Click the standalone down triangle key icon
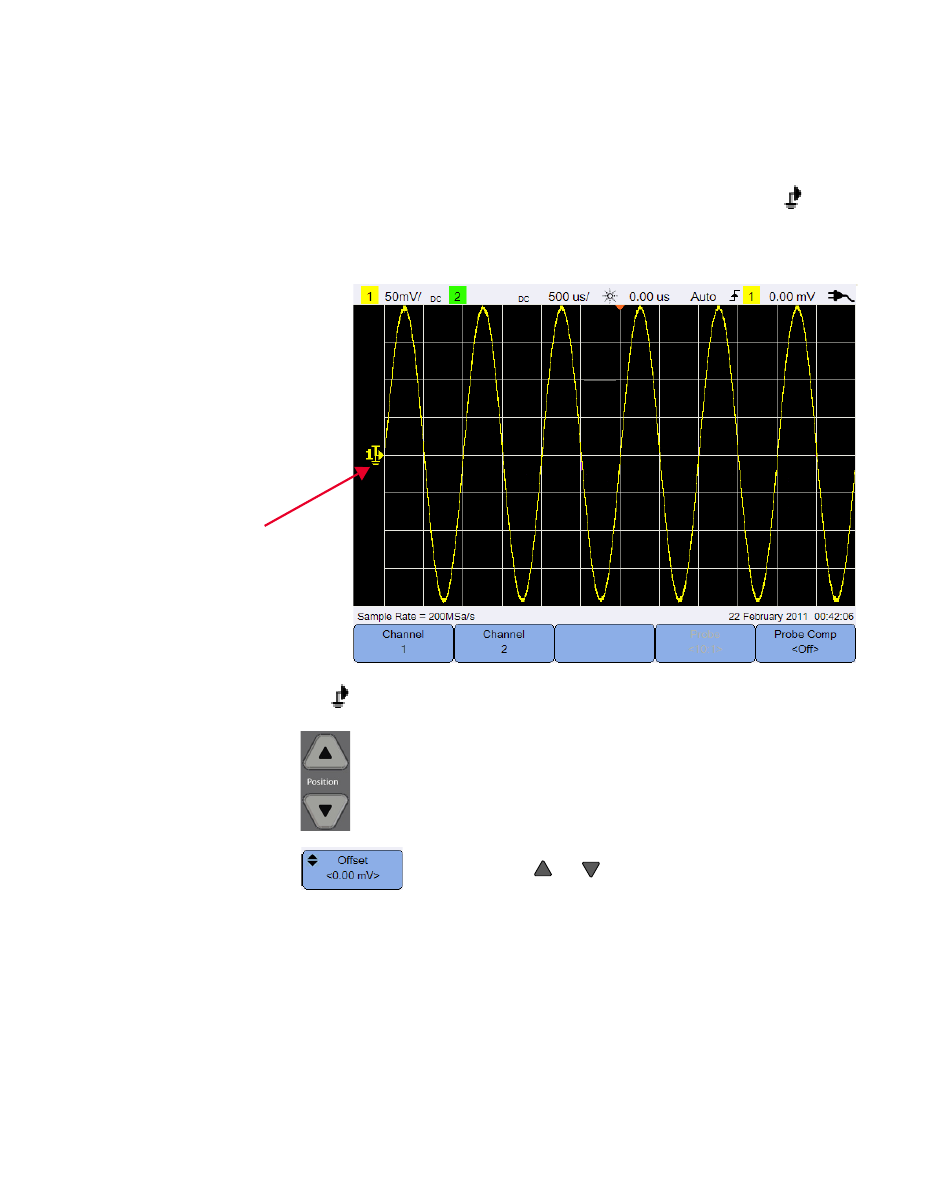This screenshot has height=1177, width=950. [x=591, y=869]
